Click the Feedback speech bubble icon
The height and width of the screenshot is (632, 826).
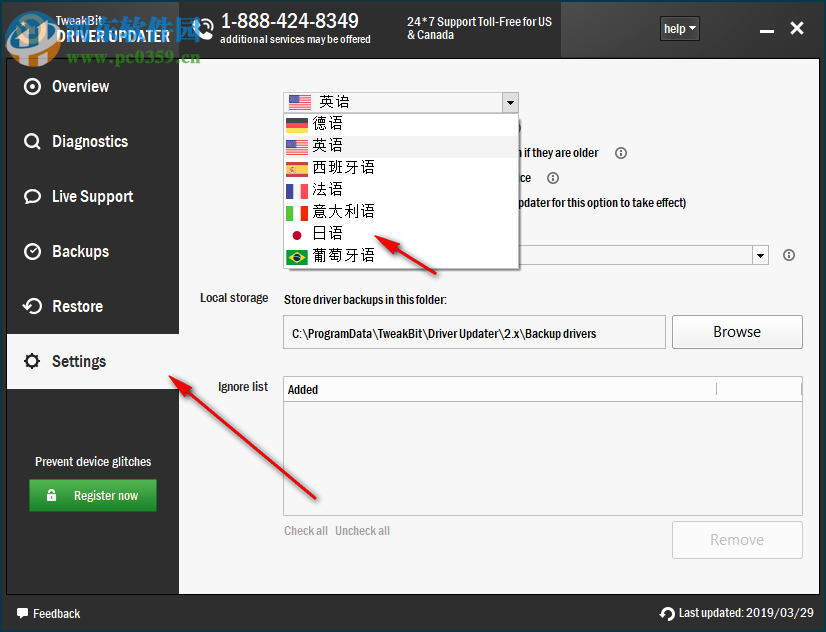coord(20,613)
